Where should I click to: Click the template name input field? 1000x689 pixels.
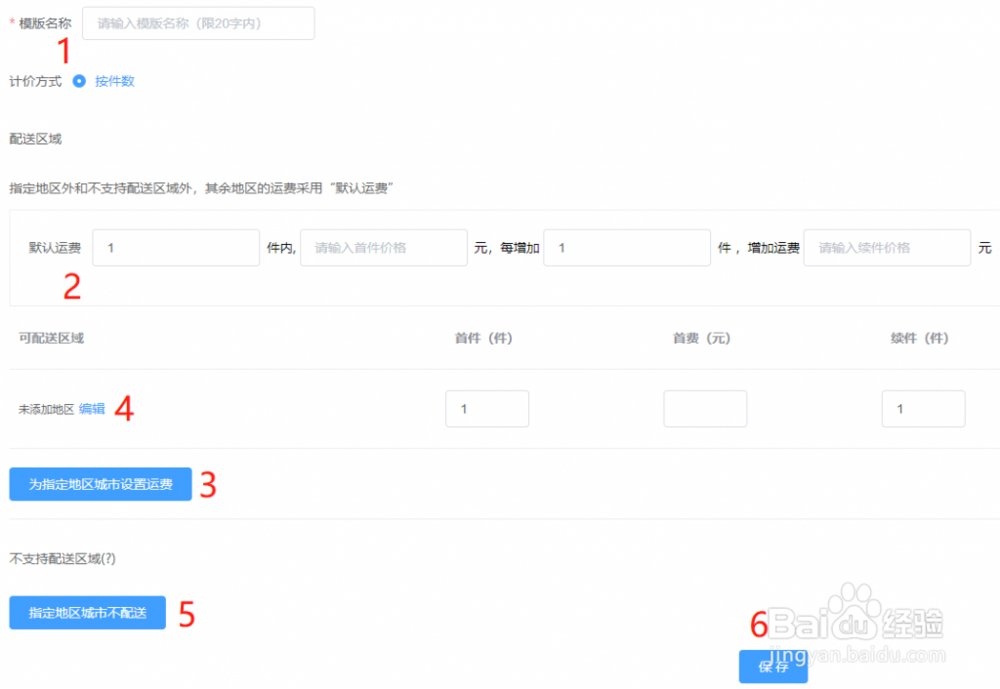[197, 23]
